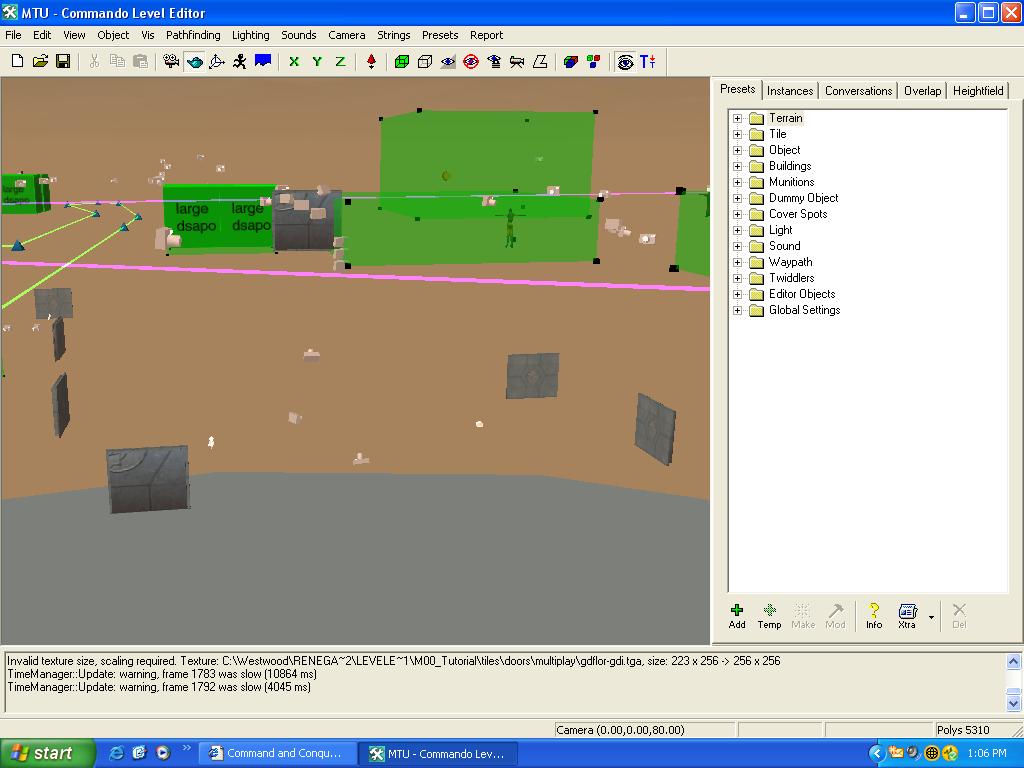Click the Info question mark button
Image resolution: width=1024 pixels, height=768 pixels.
click(x=874, y=616)
